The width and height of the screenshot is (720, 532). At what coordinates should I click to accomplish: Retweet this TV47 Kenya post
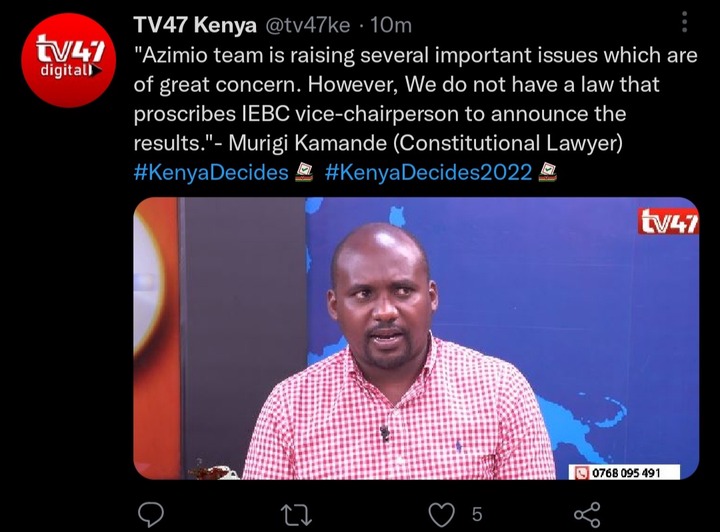click(x=297, y=515)
